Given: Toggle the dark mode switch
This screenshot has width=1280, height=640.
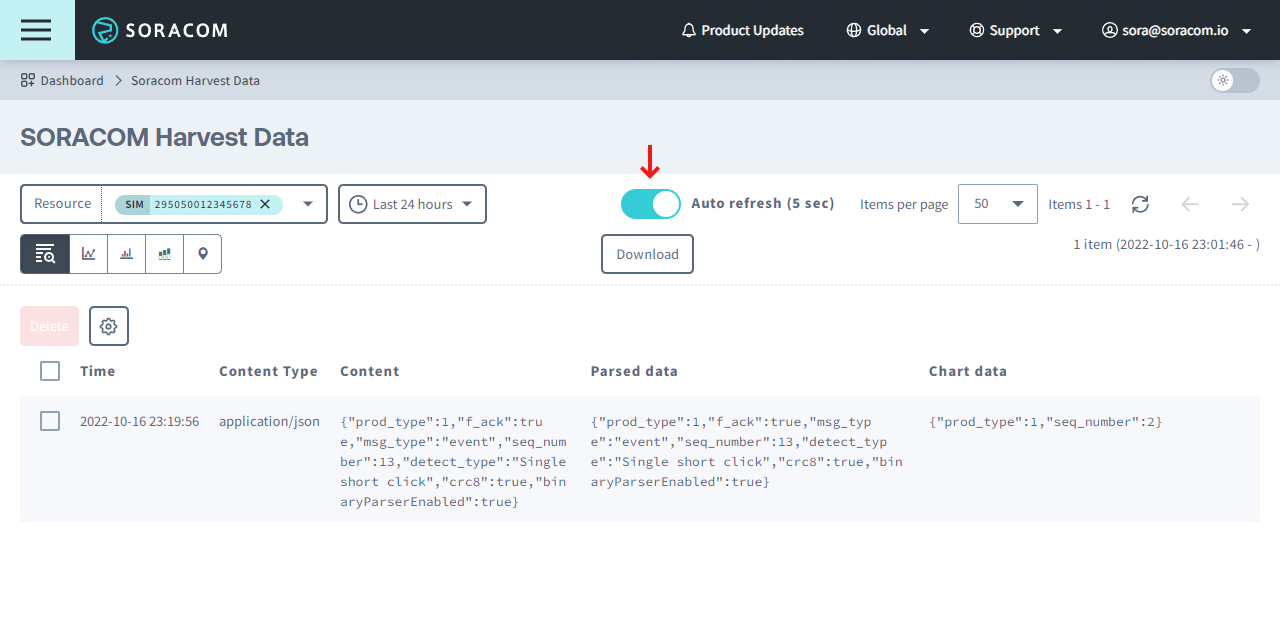Looking at the screenshot, I should [1233, 80].
